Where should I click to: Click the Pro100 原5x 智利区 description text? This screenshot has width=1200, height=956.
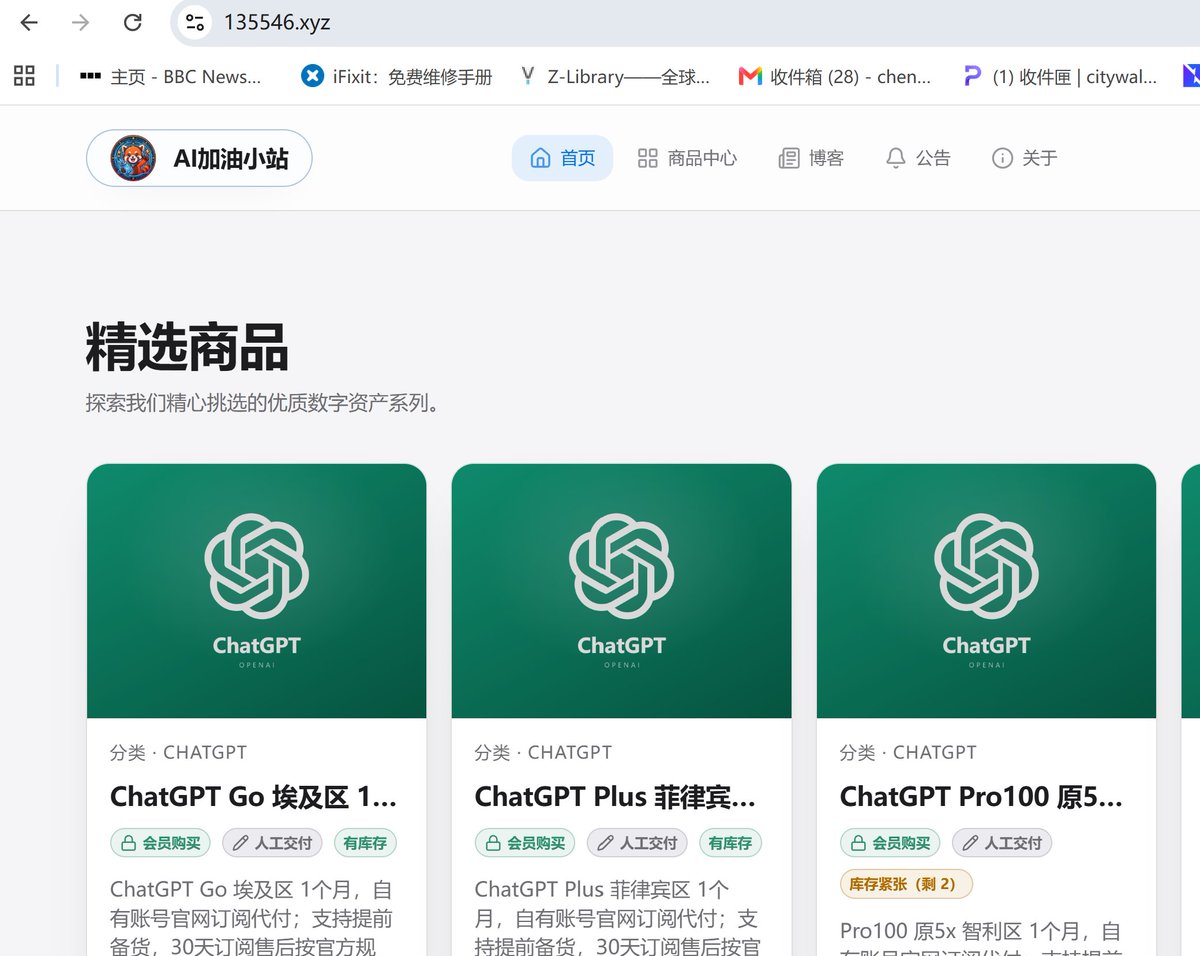point(981,937)
